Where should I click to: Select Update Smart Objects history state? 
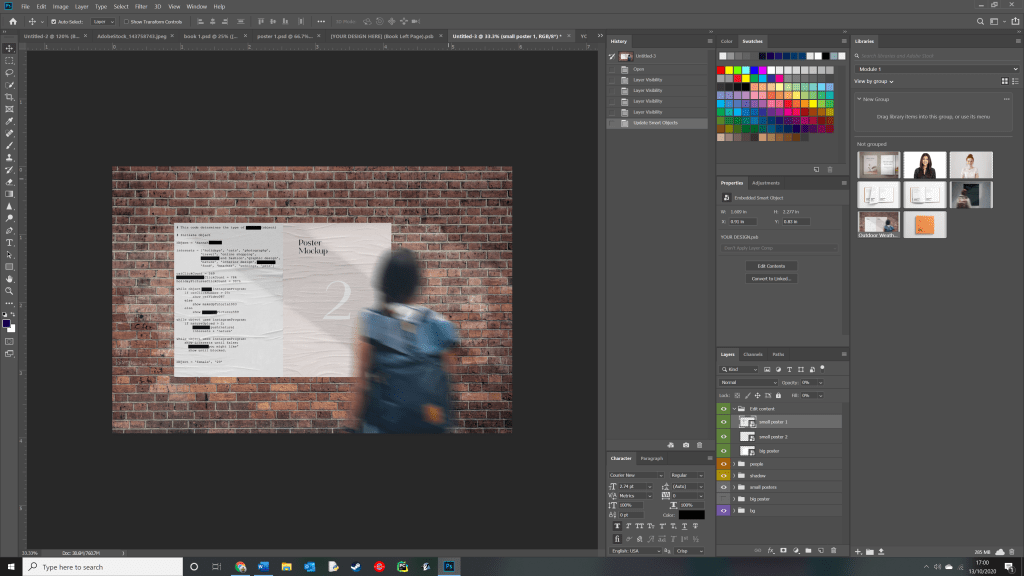(x=655, y=123)
